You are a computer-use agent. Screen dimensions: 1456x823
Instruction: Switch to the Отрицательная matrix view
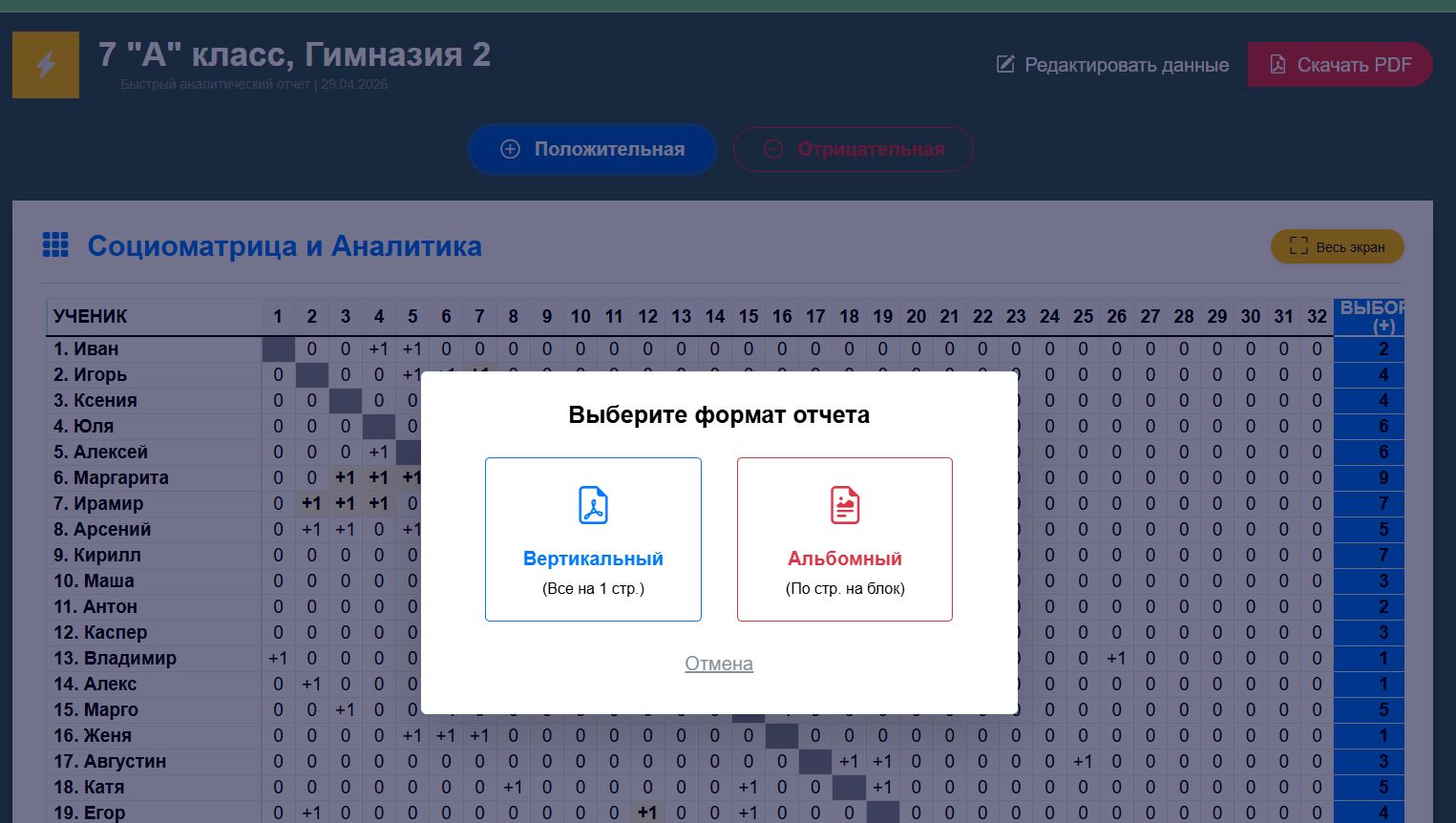[853, 149]
